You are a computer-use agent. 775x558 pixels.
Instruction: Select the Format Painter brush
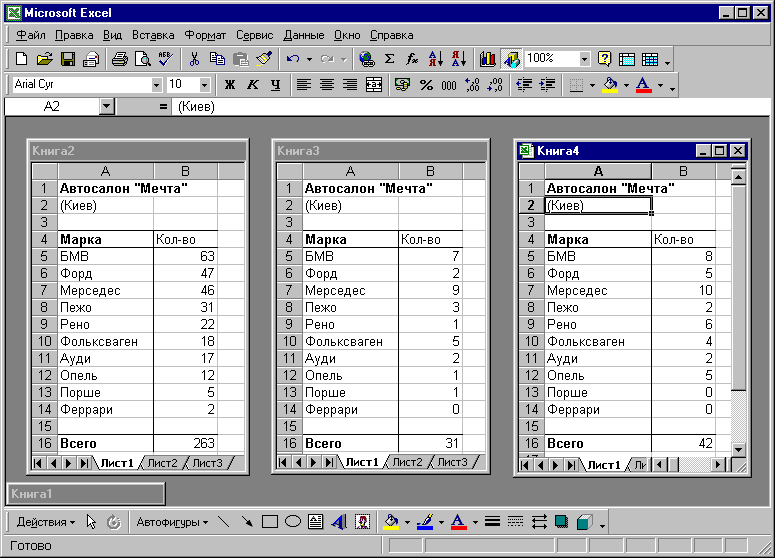[x=264, y=59]
